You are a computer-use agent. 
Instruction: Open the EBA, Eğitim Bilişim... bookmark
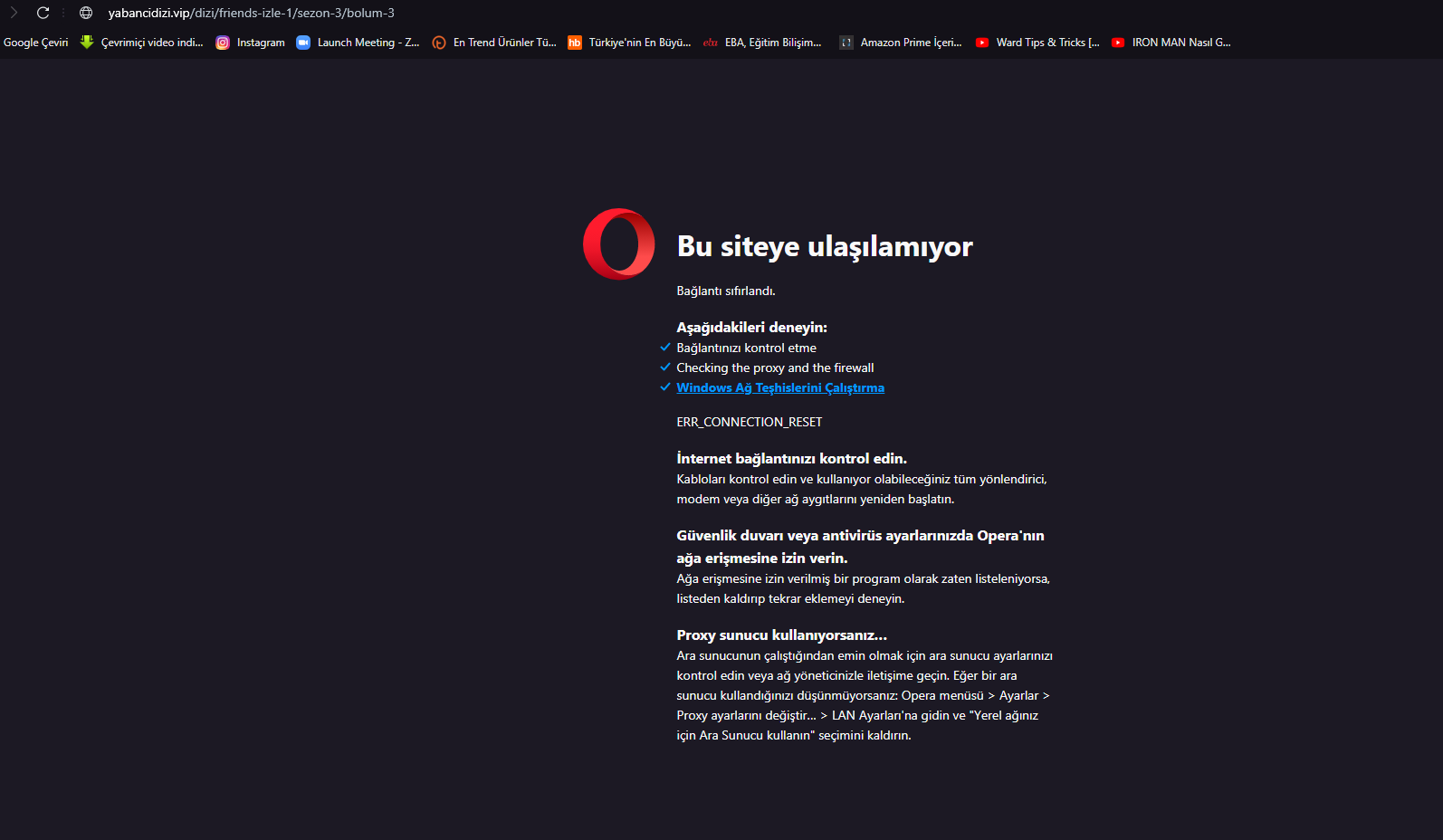[x=773, y=43]
